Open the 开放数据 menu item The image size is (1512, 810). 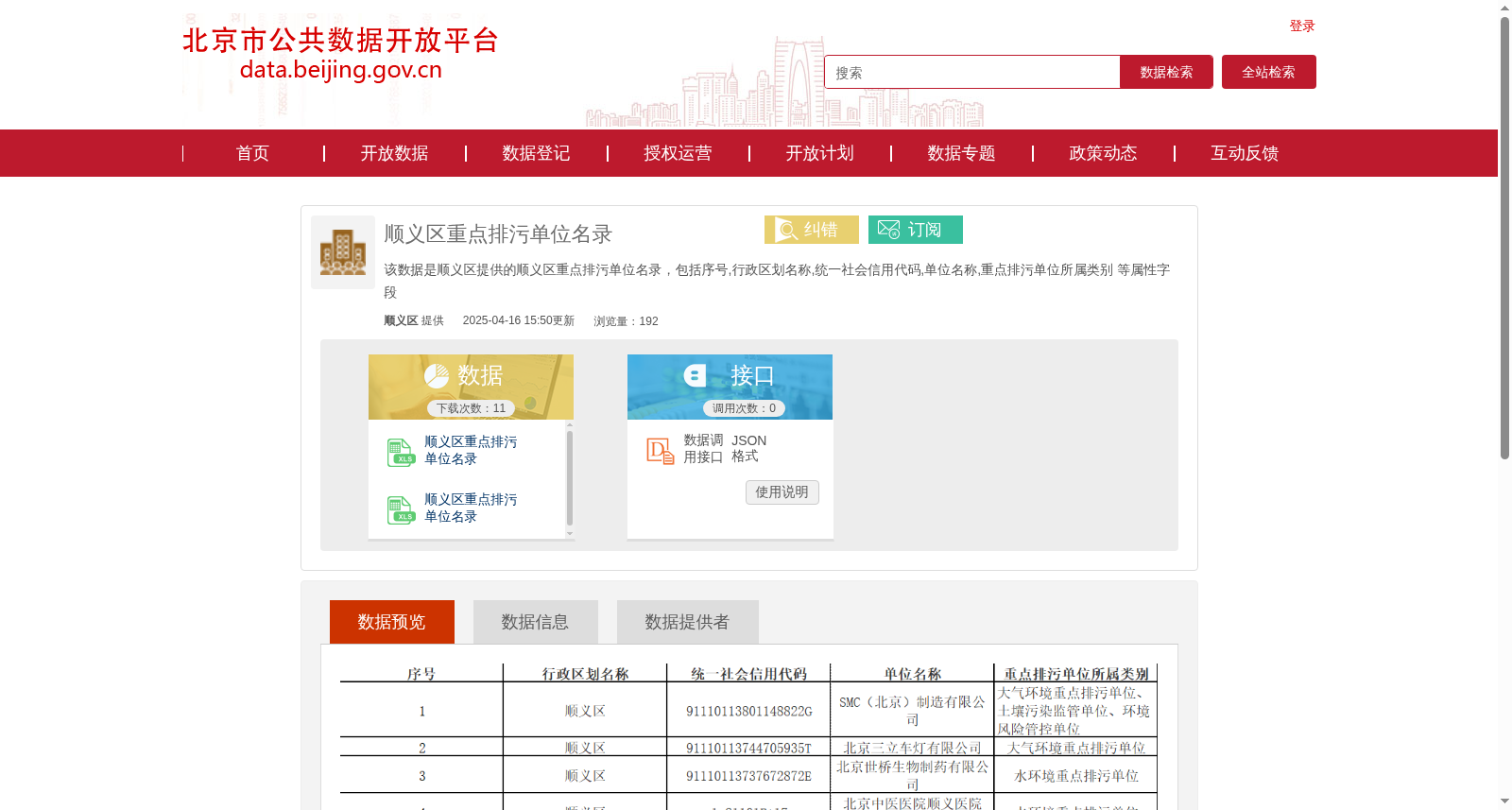[394, 153]
